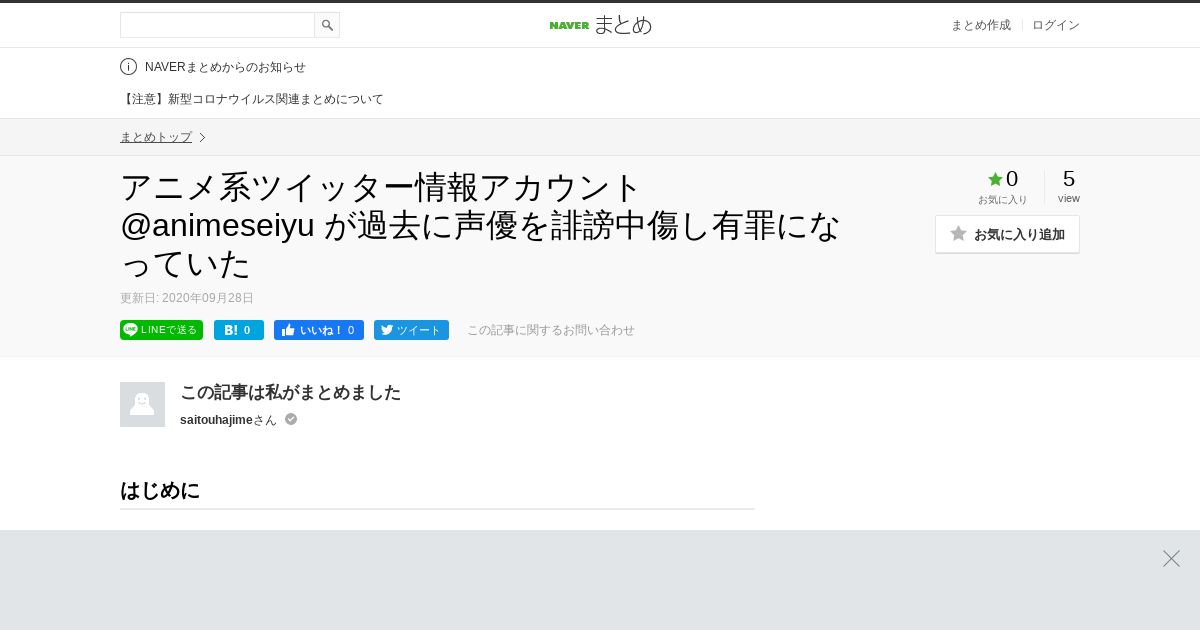The image size is (1200, 630).
Task: Click the Hatena B! bookmark button
Action: click(239, 330)
